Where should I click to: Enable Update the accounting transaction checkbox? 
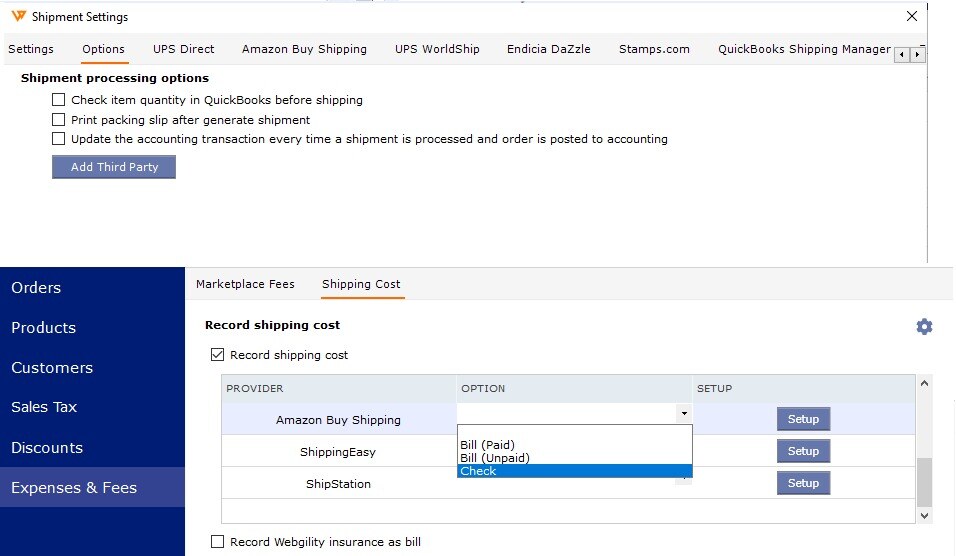[x=59, y=139]
